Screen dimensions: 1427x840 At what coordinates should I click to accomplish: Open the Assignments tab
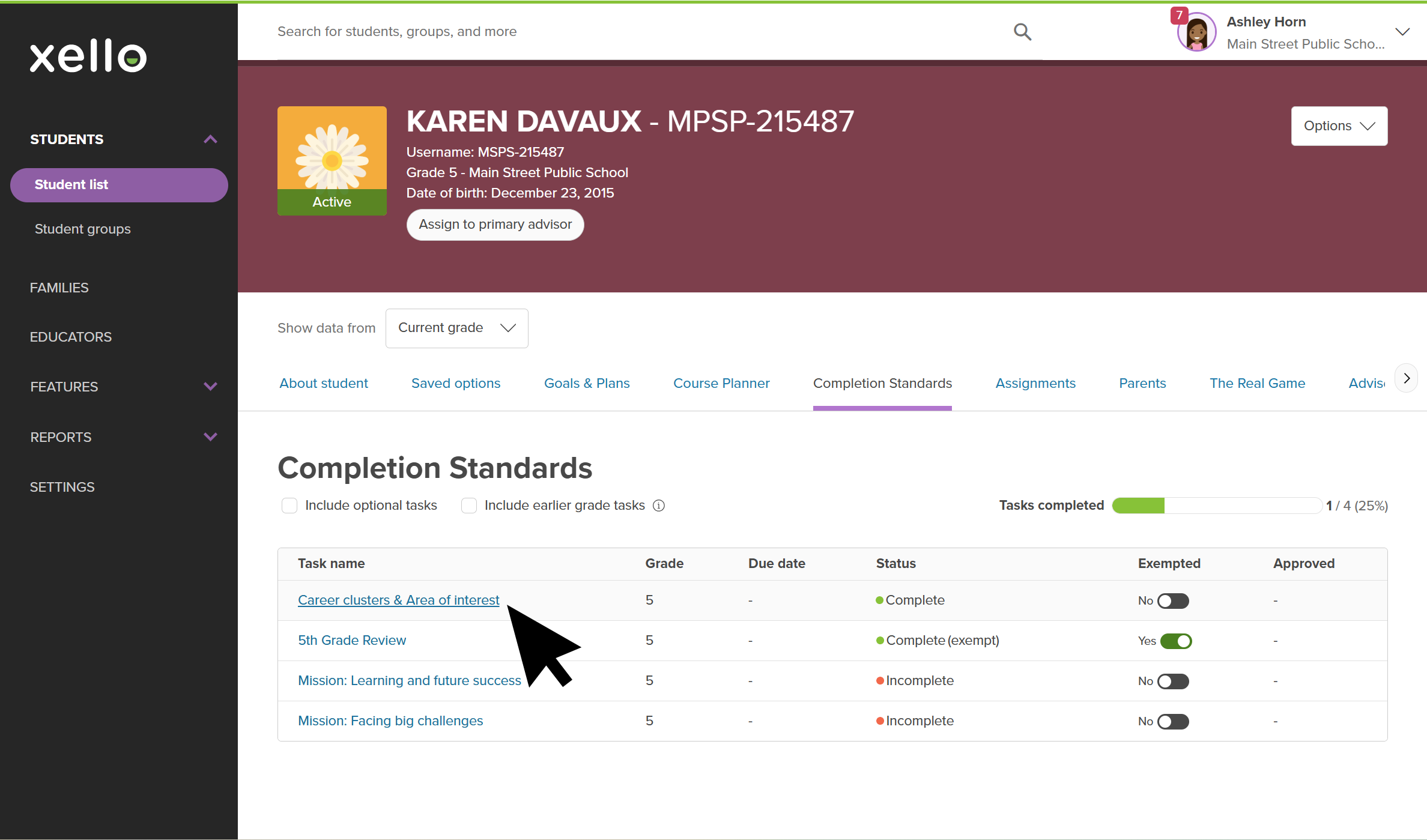point(1035,383)
